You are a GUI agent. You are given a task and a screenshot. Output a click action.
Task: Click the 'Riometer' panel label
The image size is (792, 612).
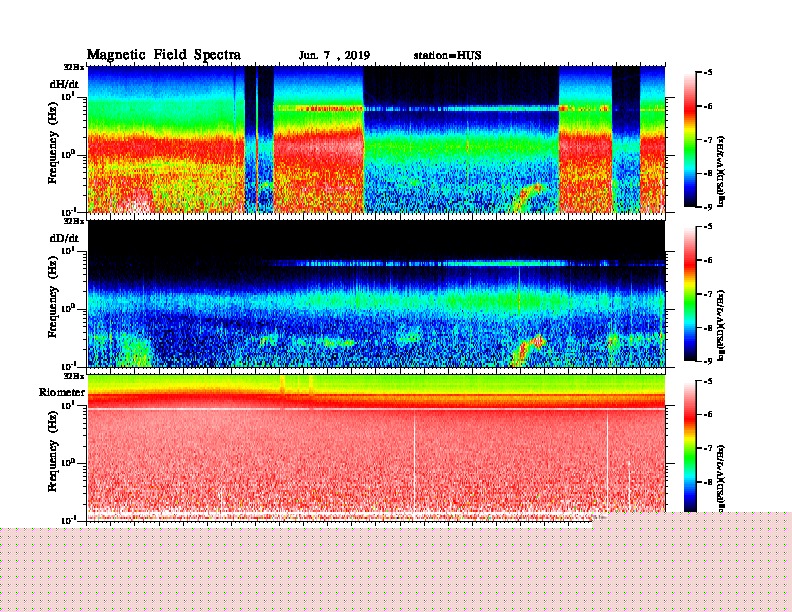click(x=62, y=392)
